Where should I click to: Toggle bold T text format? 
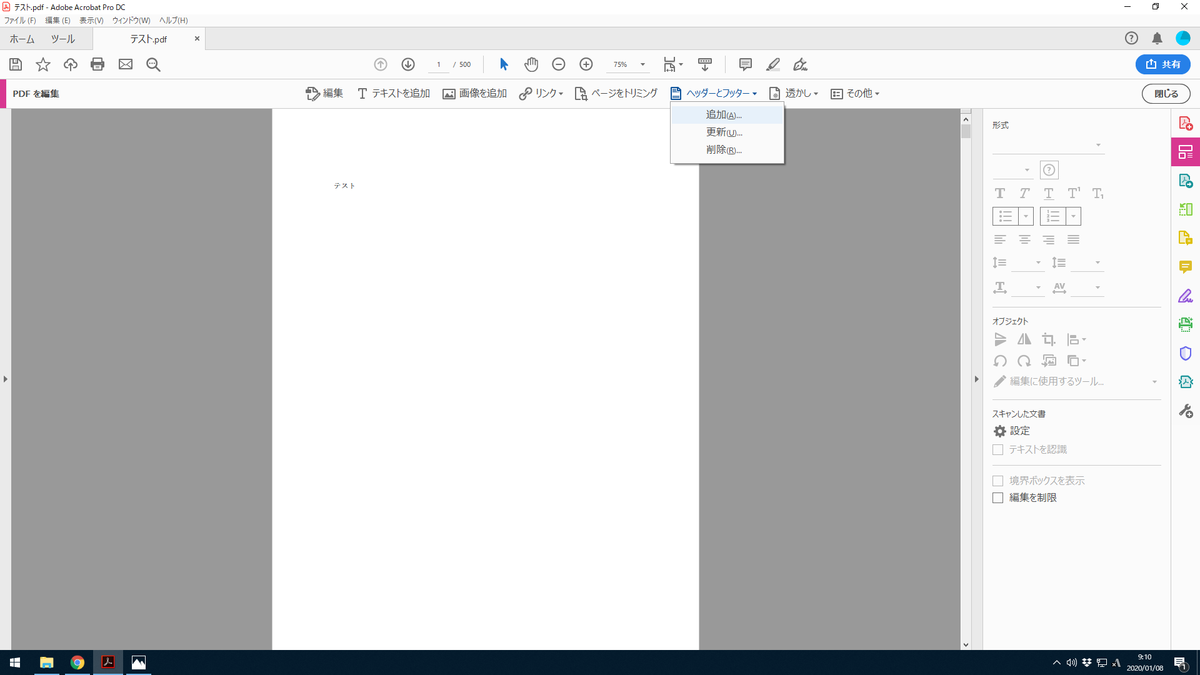pos(1000,194)
